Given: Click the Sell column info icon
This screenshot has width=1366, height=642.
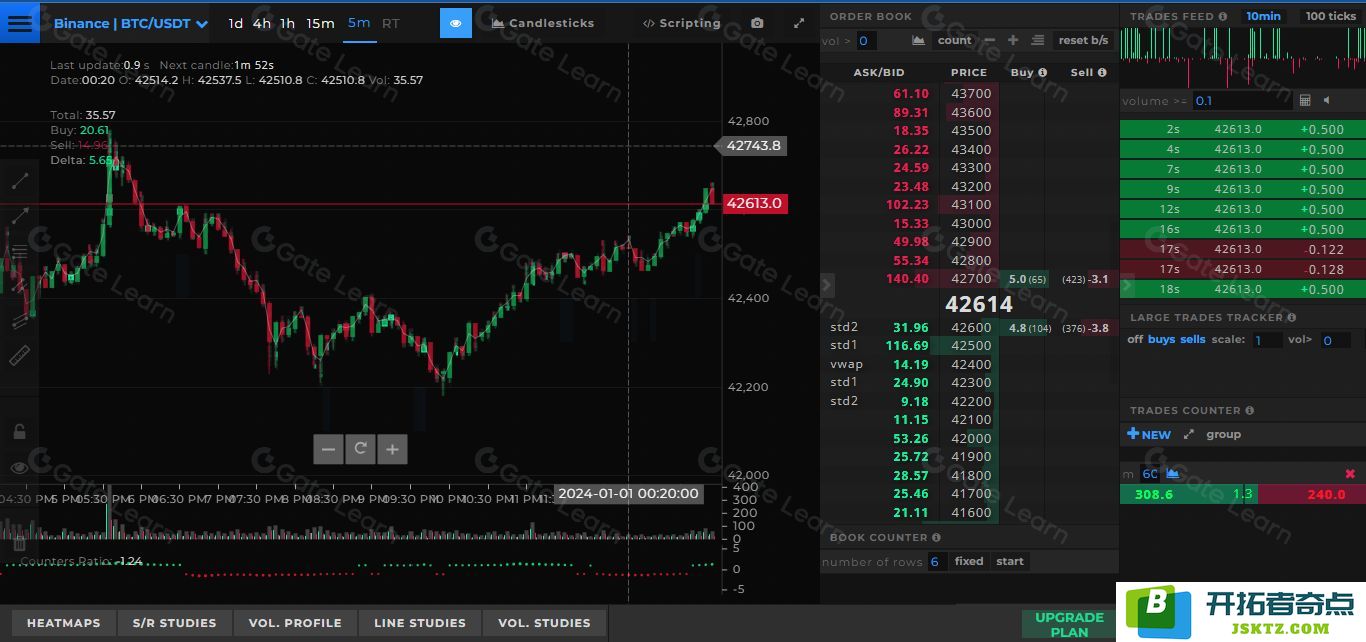Looking at the screenshot, I should [1102, 73].
